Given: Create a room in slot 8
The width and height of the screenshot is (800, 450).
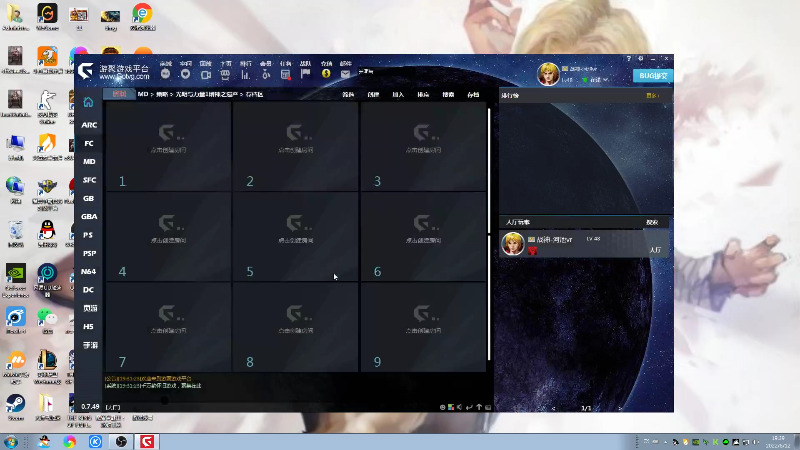Looking at the screenshot, I should point(296,327).
